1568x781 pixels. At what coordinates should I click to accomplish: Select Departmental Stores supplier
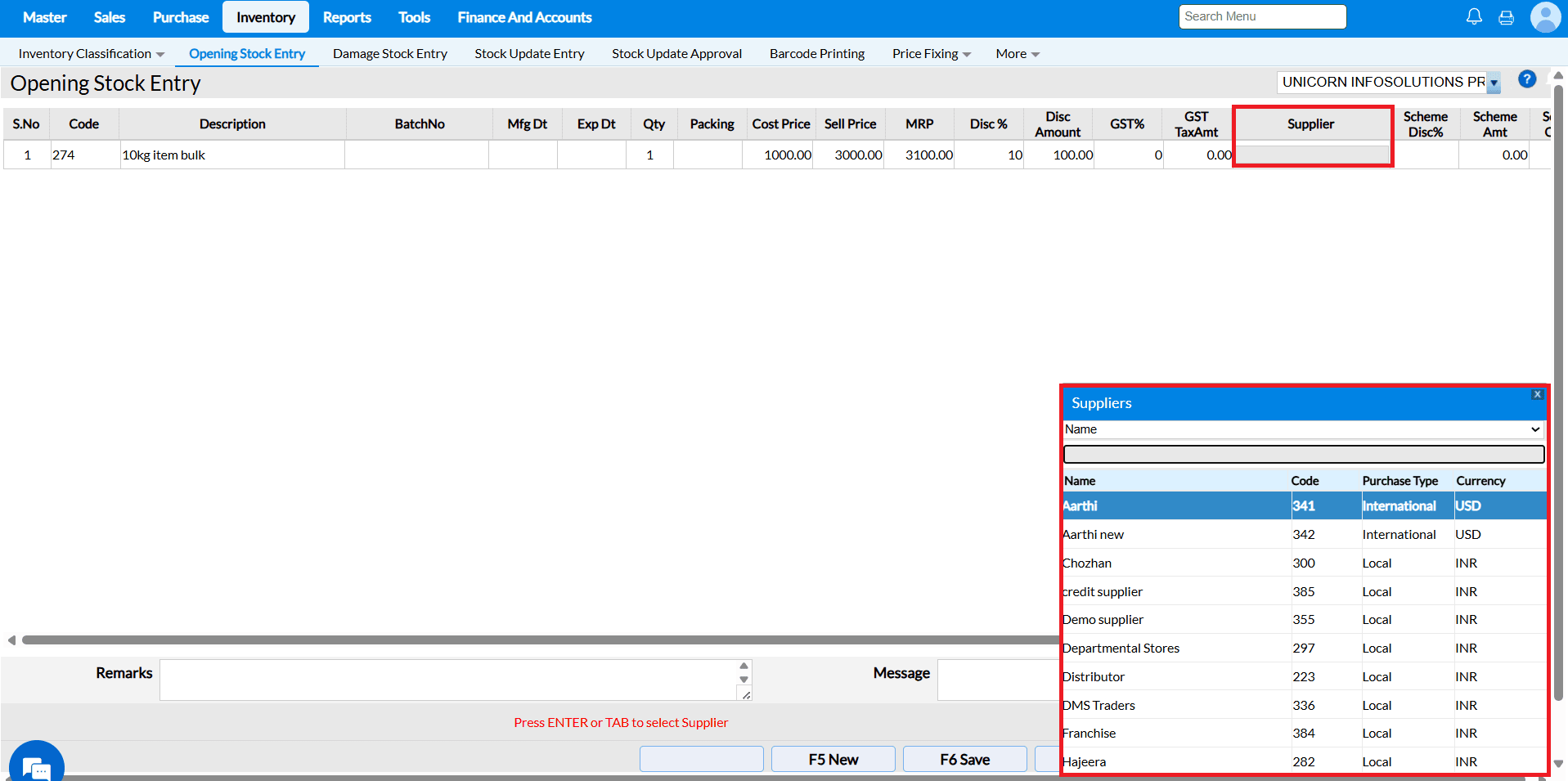click(x=1304, y=649)
